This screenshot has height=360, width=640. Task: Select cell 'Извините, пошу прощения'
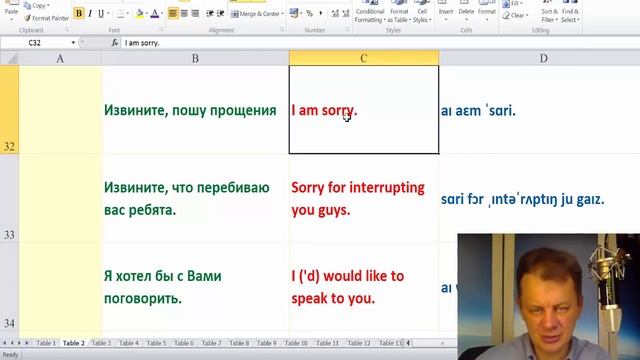pyautogui.click(x=195, y=110)
